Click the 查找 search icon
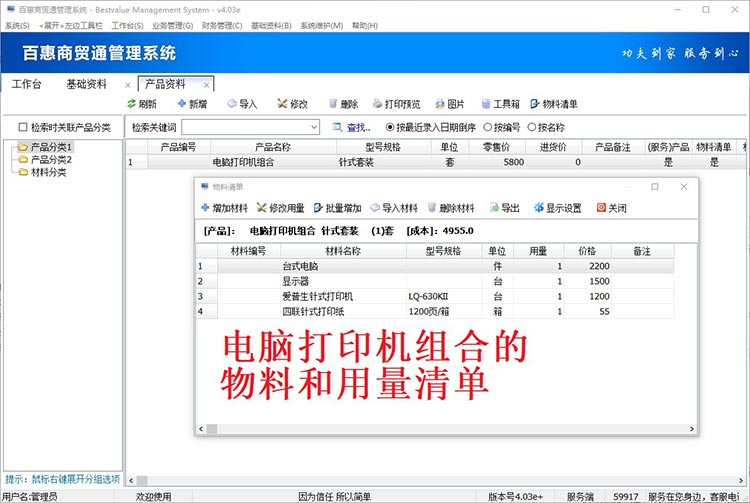 point(337,127)
